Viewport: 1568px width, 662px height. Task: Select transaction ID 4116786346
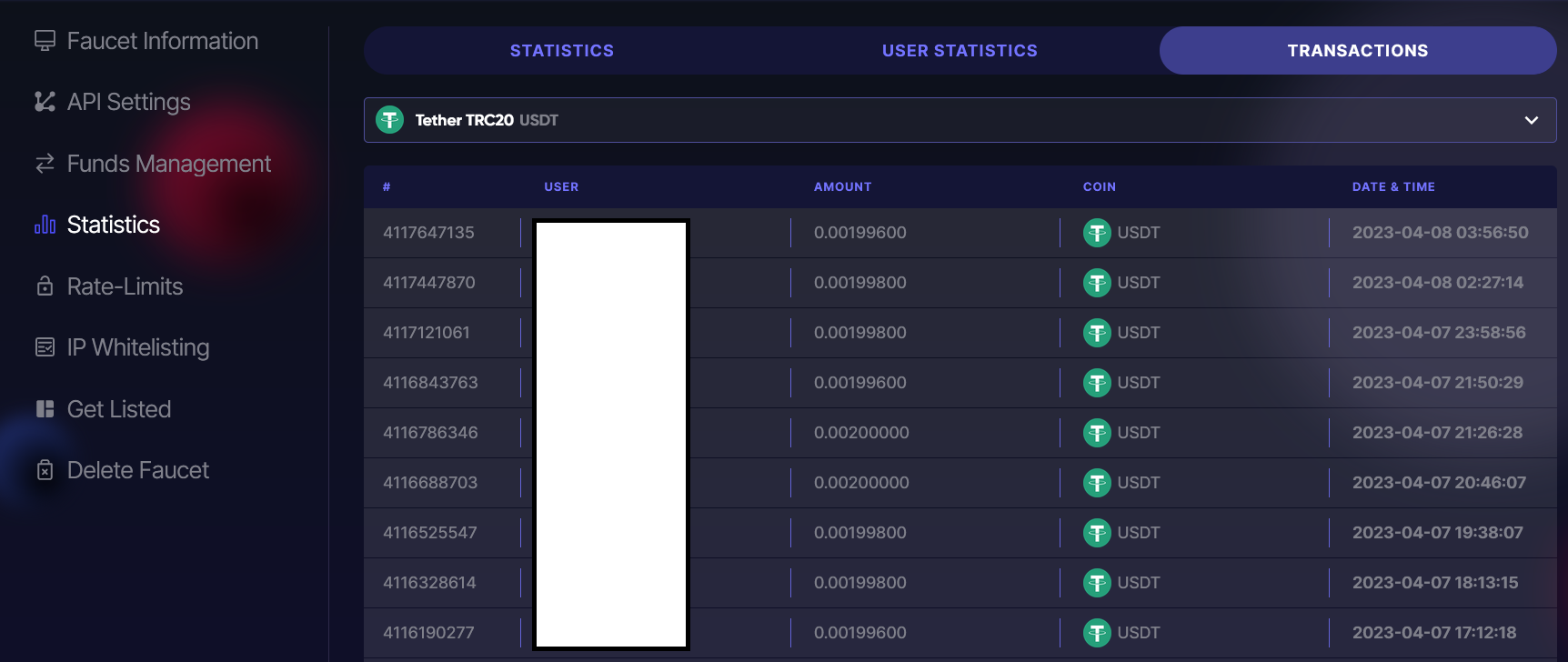430,433
